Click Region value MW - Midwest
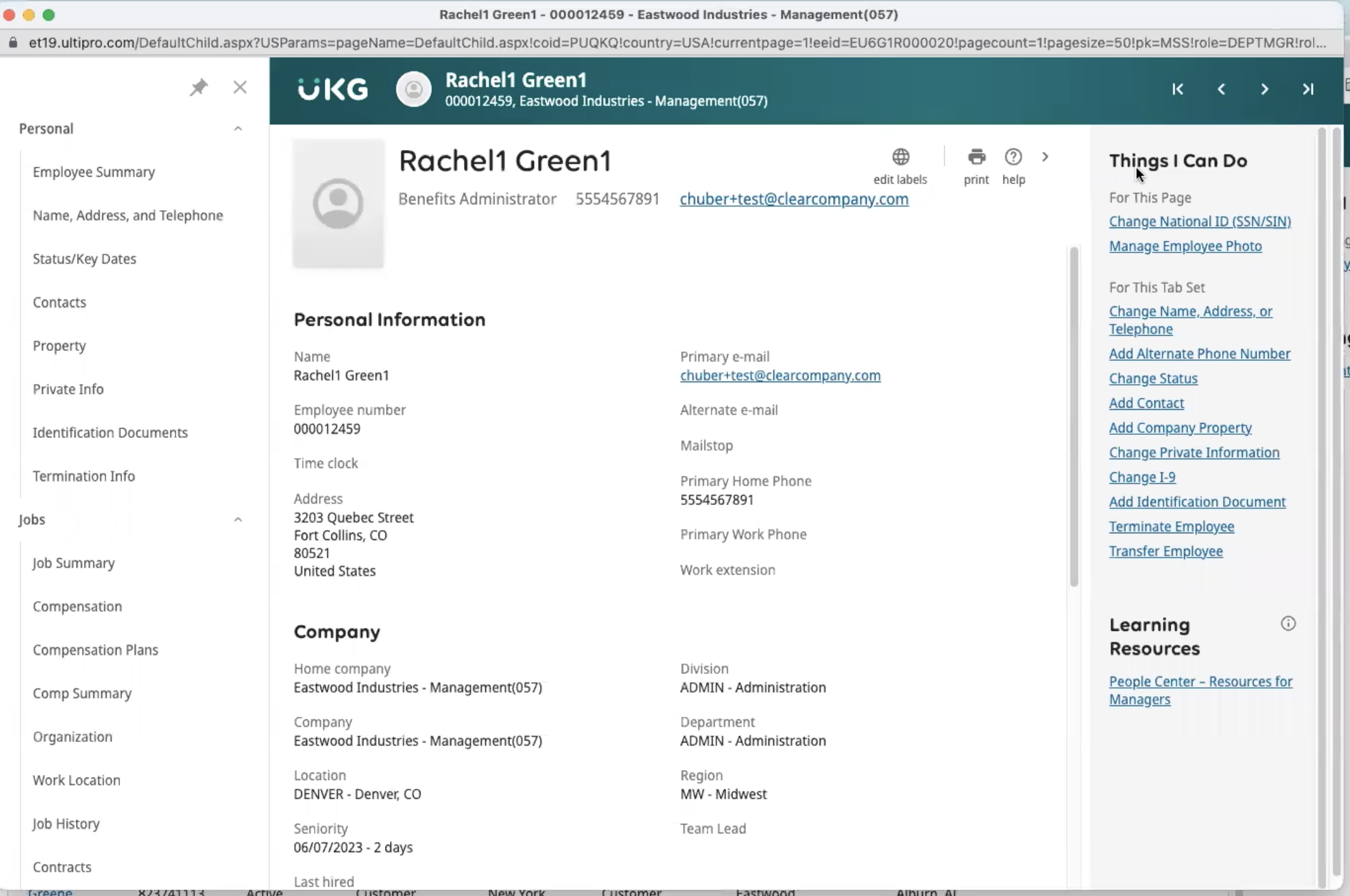Viewport: 1350px width, 896px height. (723, 794)
